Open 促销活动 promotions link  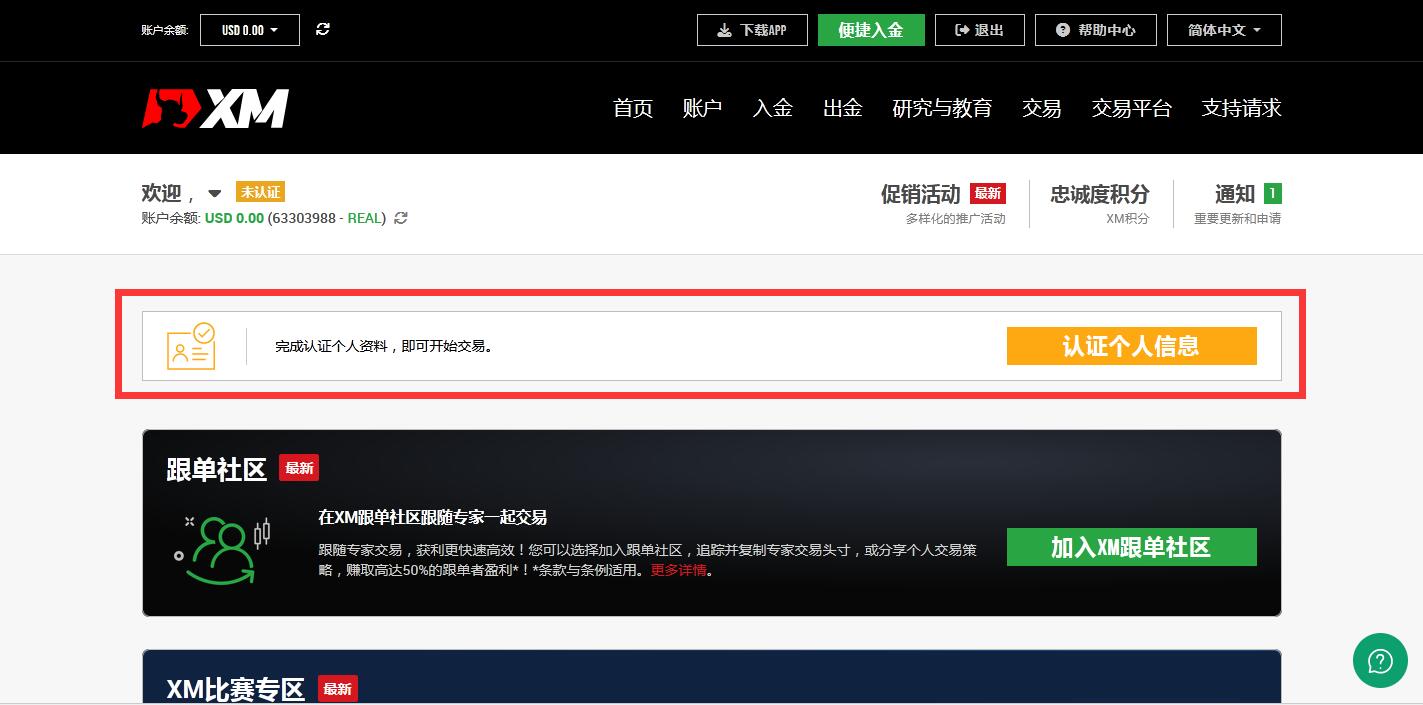point(920,194)
